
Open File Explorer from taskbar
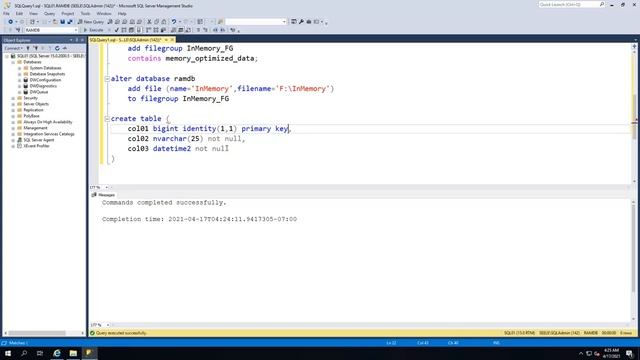click(x=73, y=353)
